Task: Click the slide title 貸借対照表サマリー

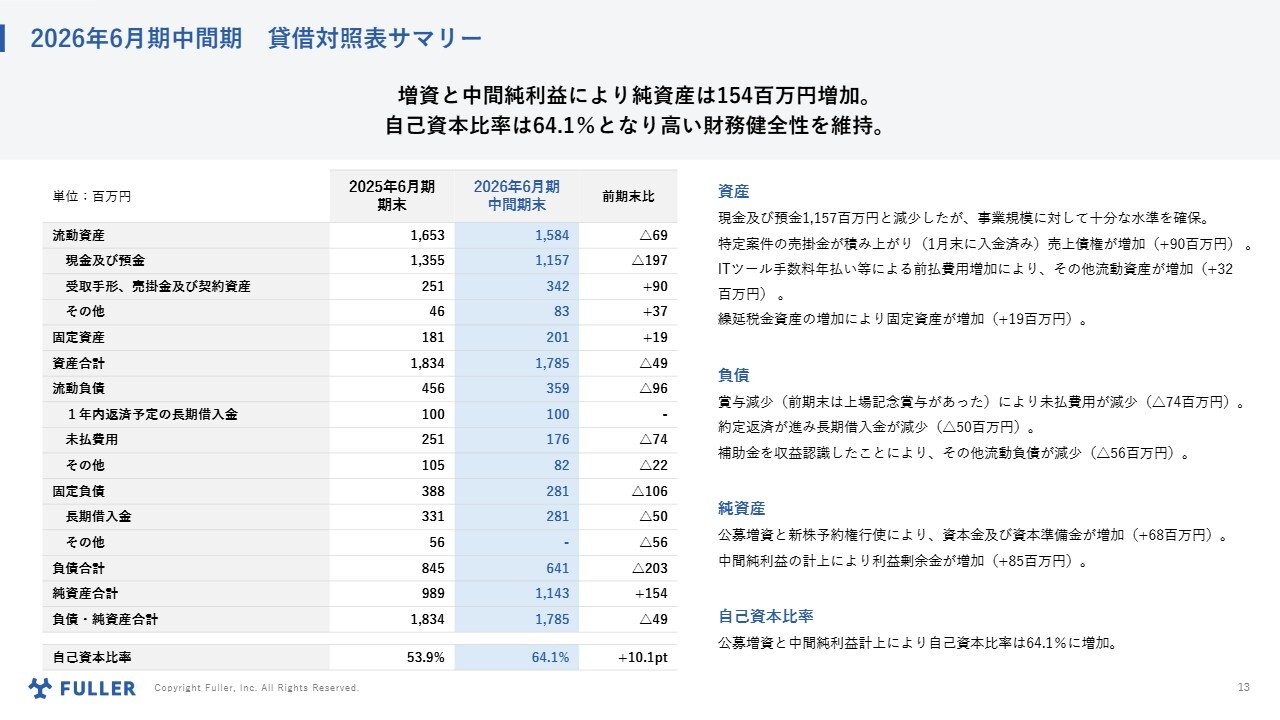Action: pos(256,38)
